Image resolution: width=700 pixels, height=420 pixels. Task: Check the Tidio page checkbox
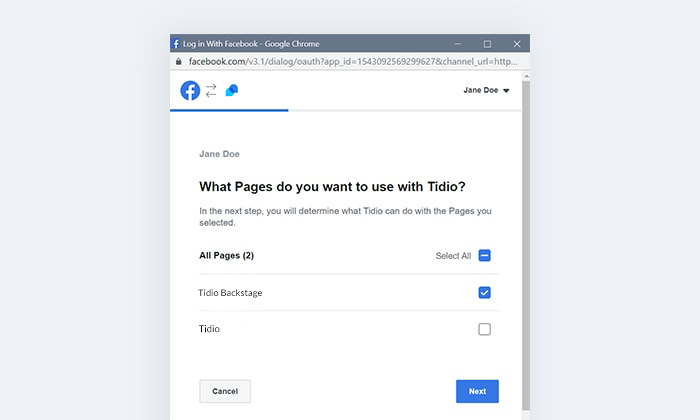(484, 329)
